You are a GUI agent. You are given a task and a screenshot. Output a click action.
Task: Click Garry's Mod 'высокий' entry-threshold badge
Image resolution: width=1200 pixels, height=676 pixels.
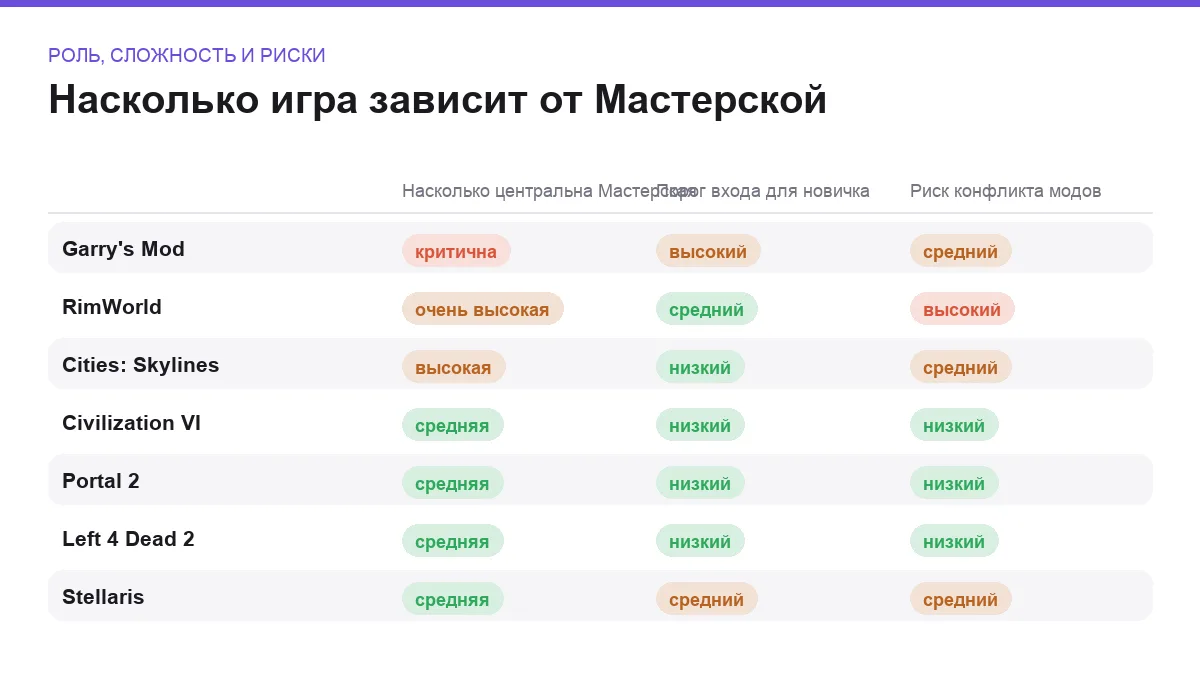coord(708,251)
